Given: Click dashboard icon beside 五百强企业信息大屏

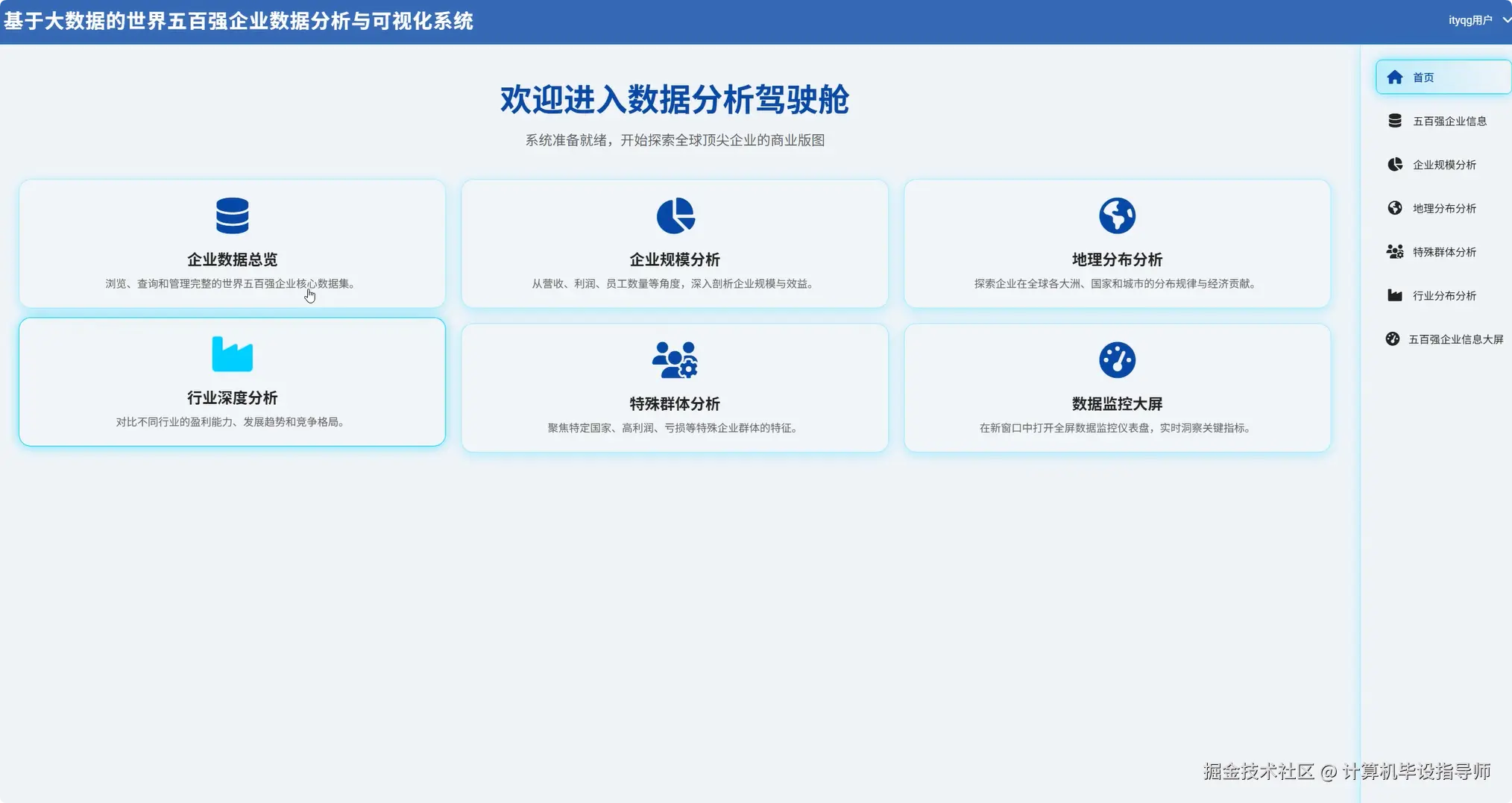Looking at the screenshot, I should (x=1392, y=338).
